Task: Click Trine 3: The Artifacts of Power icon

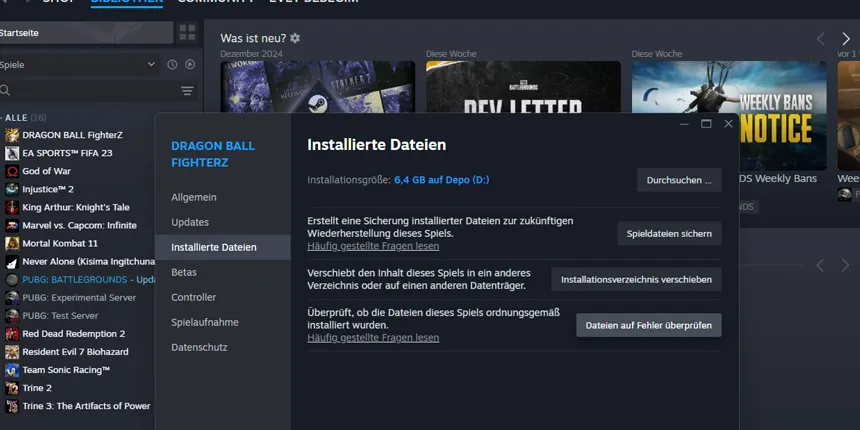Action: click(12, 406)
